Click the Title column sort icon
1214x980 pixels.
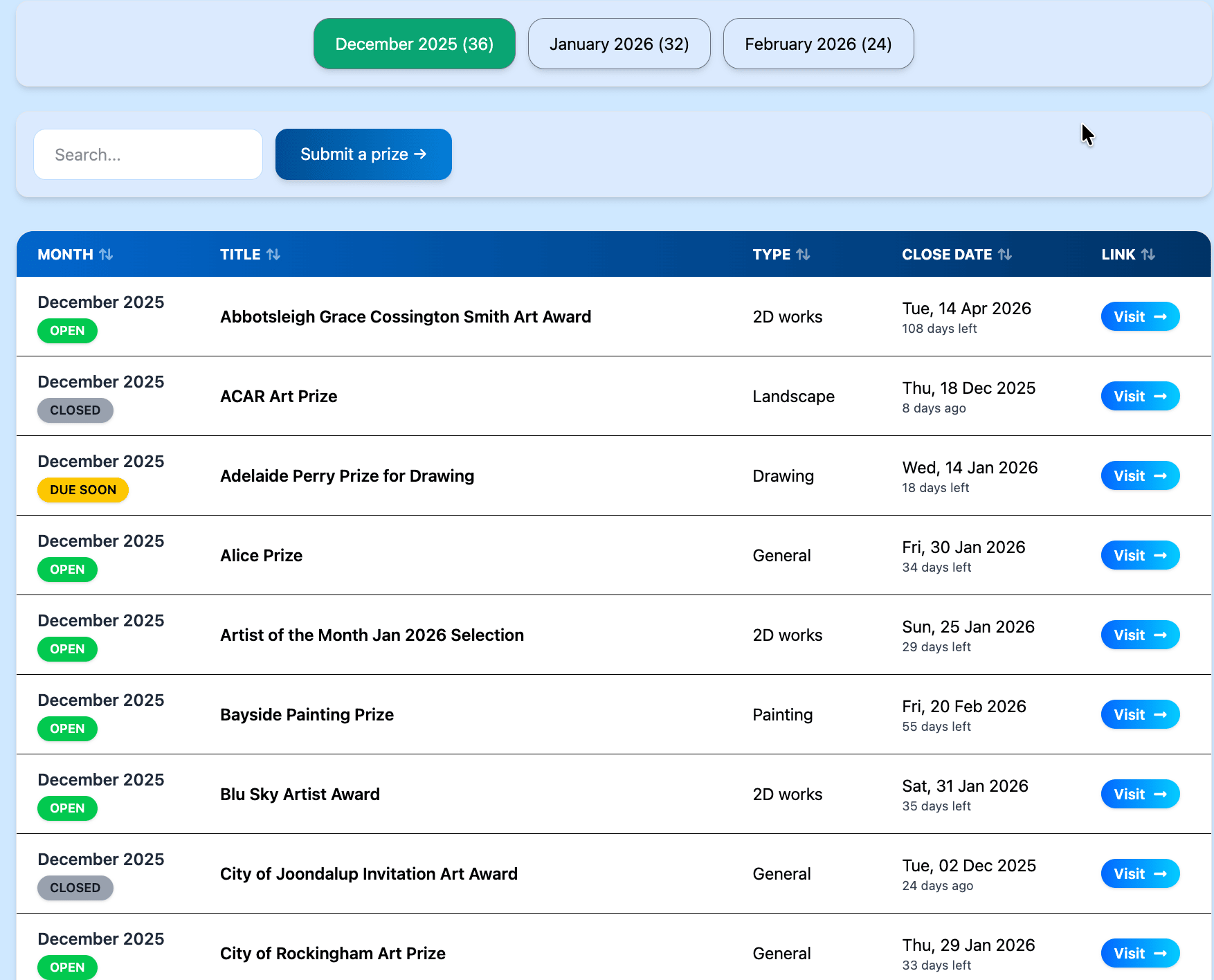(273, 255)
